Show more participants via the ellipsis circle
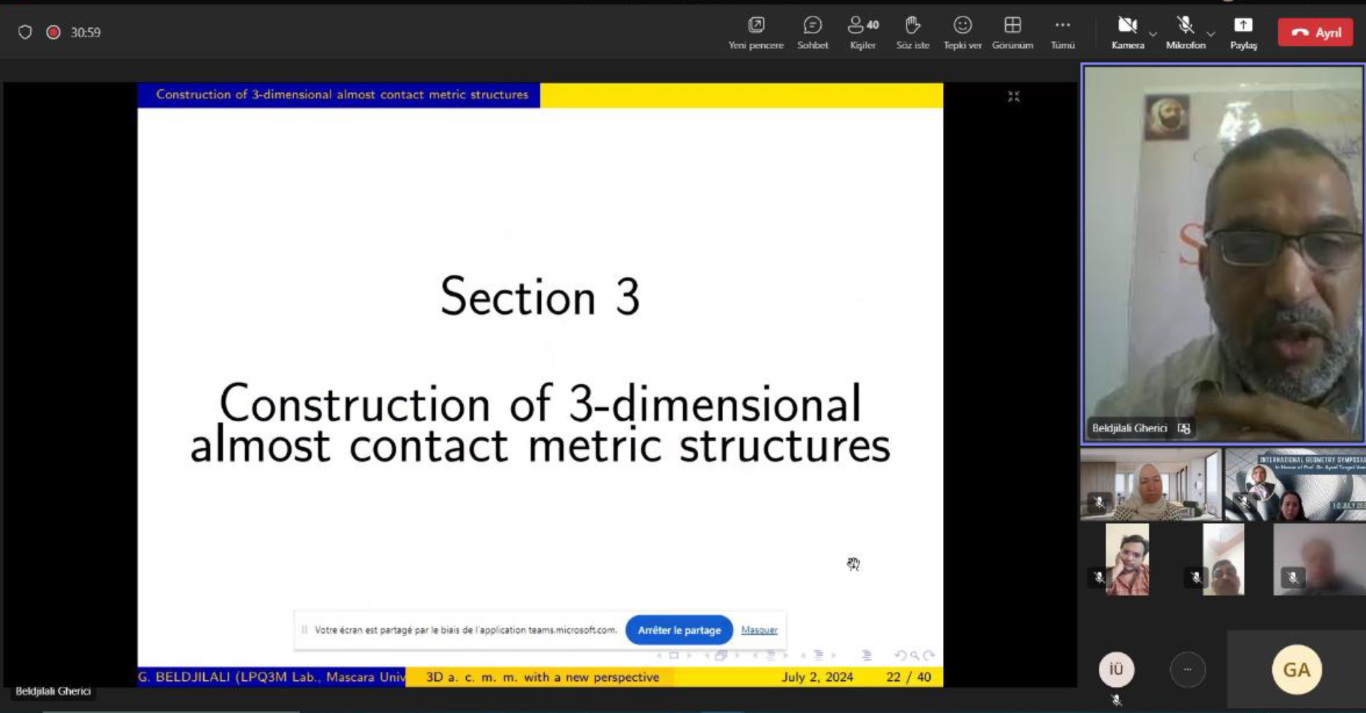The image size is (1366, 713). pyautogui.click(x=1187, y=669)
